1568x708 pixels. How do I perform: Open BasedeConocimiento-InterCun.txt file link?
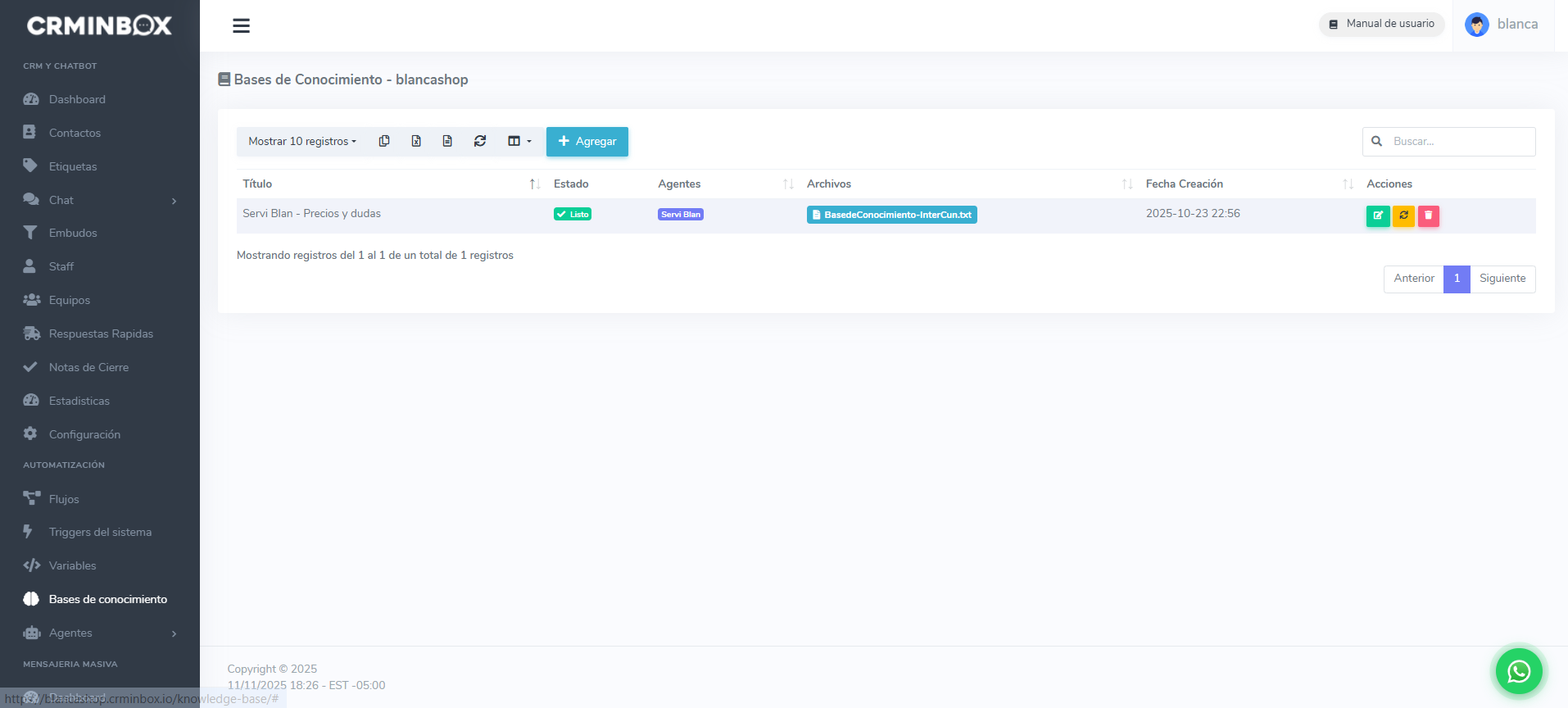[x=891, y=215]
